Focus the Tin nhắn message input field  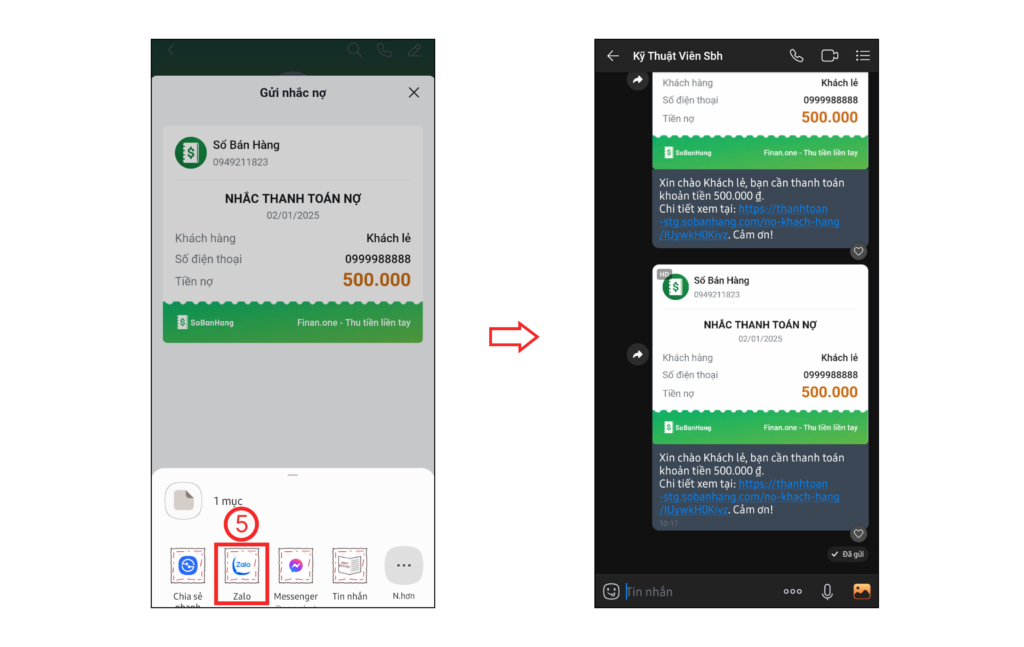tap(699, 592)
